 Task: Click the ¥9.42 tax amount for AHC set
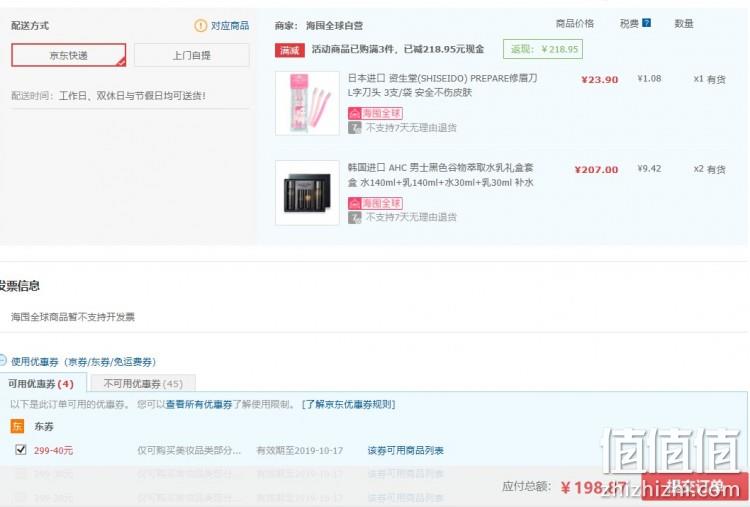coord(649,168)
